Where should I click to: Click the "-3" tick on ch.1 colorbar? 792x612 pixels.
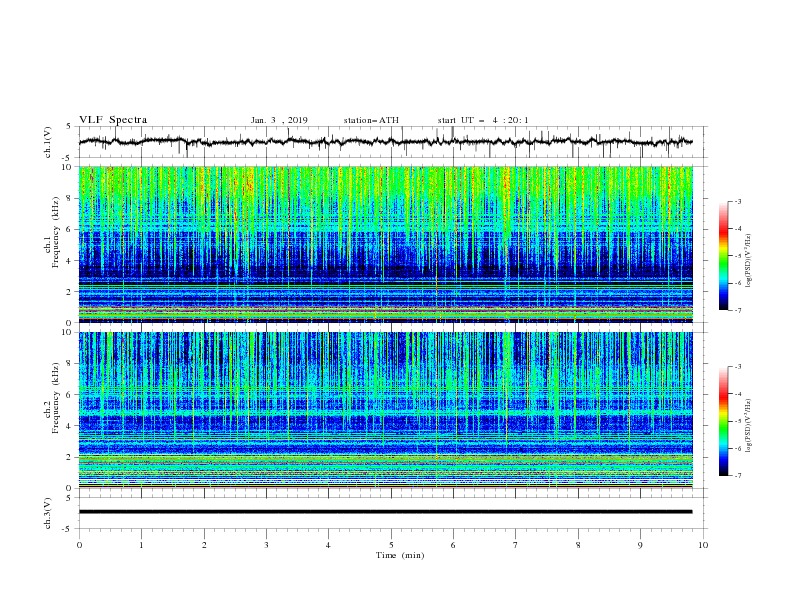[737, 201]
